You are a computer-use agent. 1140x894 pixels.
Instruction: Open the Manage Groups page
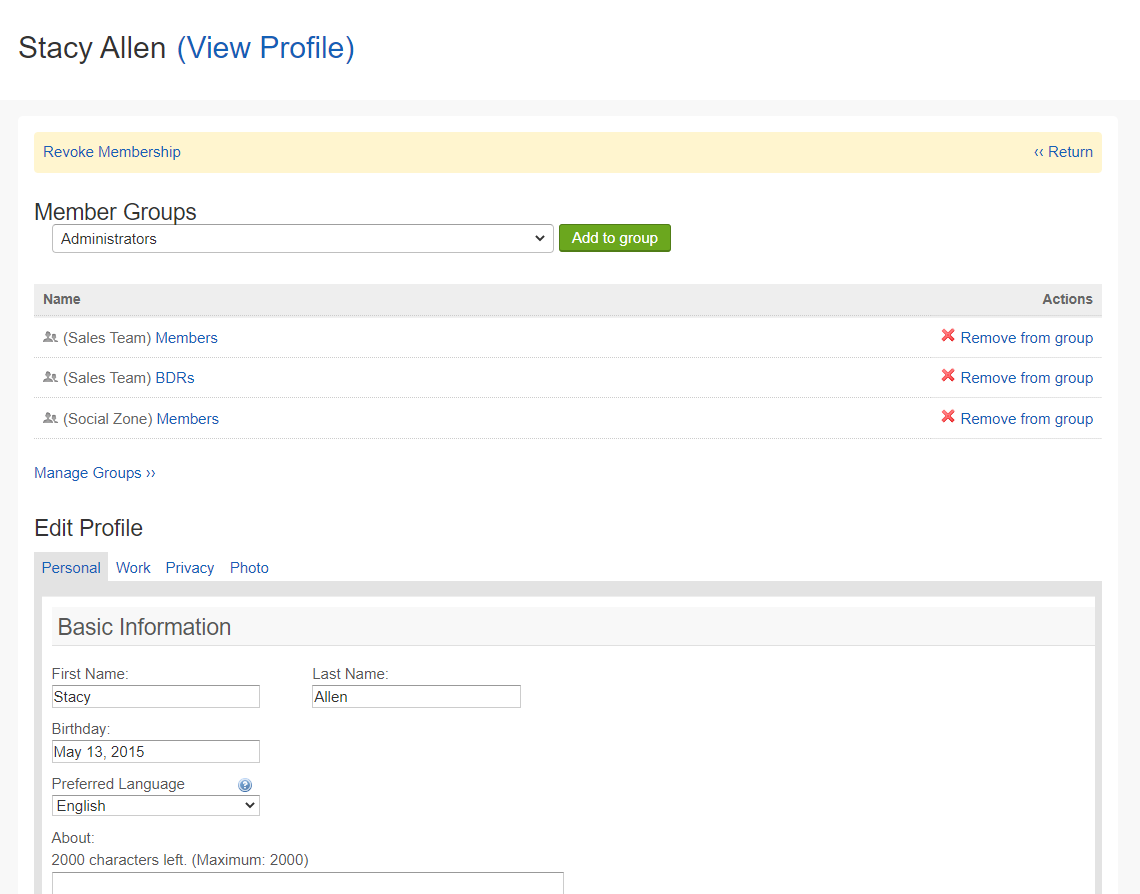(x=95, y=472)
